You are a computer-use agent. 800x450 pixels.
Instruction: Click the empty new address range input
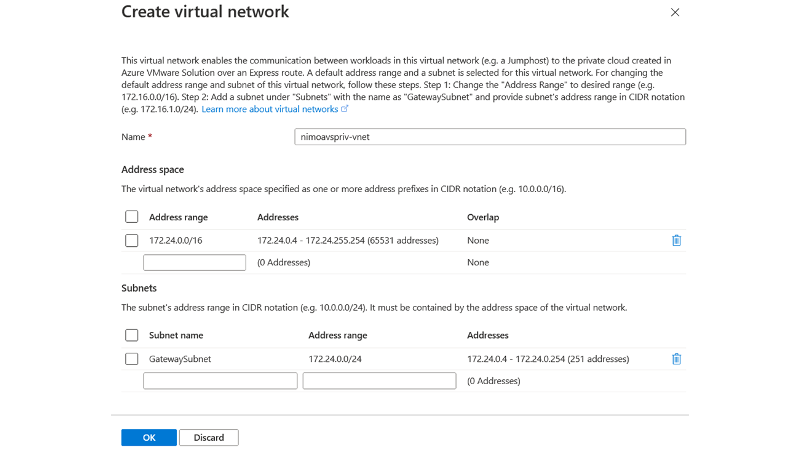pos(195,263)
